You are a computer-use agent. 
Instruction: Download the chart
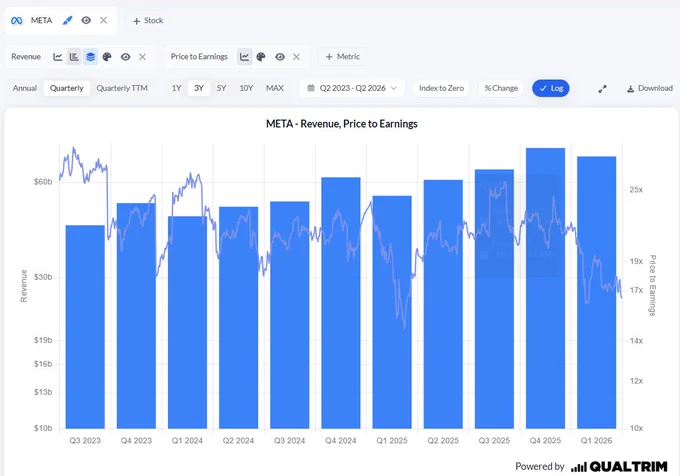[x=649, y=88]
